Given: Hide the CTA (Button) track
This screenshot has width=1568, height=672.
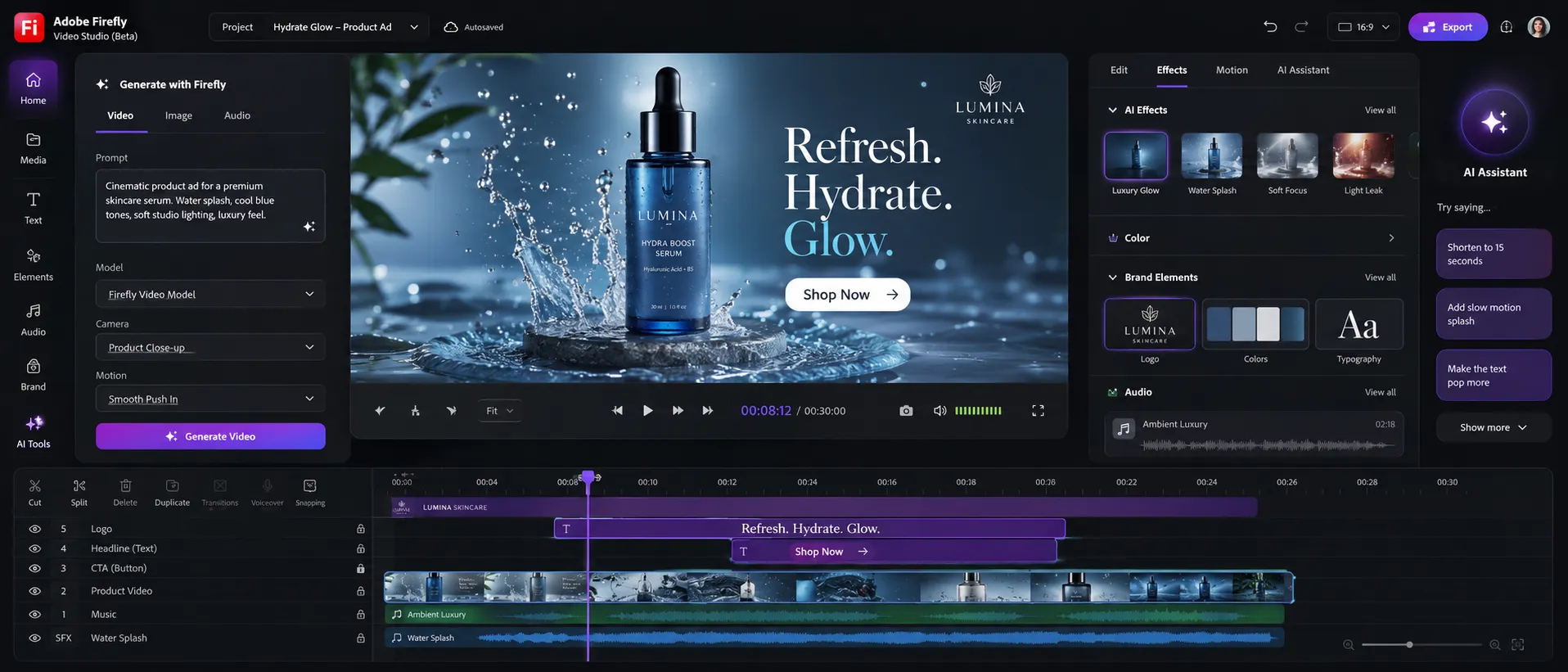Looking at the screenshot, I should pyautogui.click(x=34, y=568).
